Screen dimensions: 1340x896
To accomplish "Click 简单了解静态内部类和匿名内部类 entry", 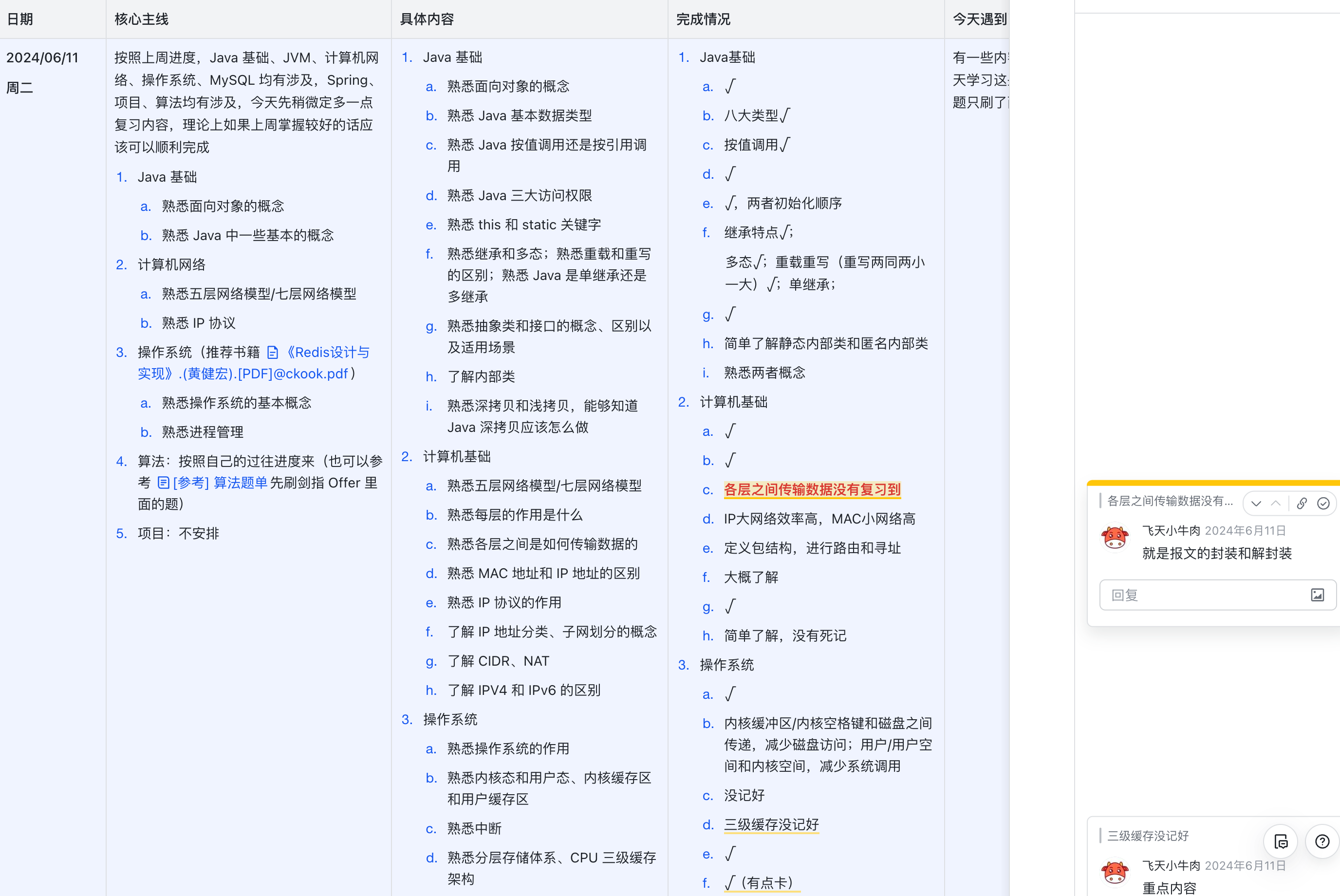I will (826, 343).
